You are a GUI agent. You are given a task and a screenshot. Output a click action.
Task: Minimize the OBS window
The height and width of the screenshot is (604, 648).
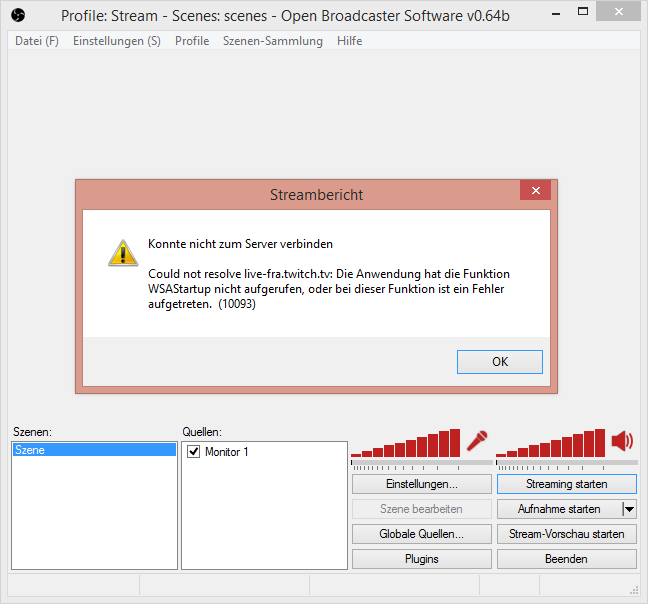click(x=556, y=14)
